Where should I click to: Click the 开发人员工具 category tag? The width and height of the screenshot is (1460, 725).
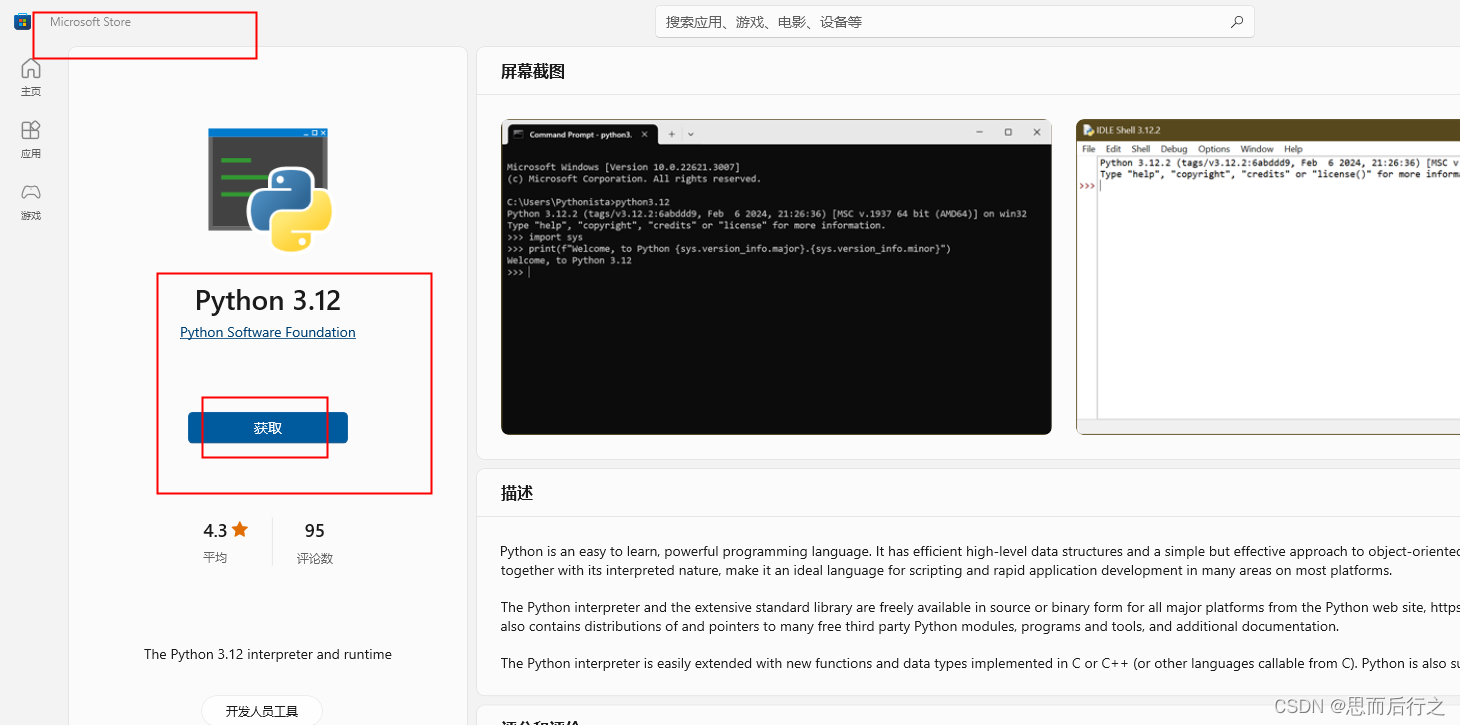pyautogui.click(x=262, y=711)
